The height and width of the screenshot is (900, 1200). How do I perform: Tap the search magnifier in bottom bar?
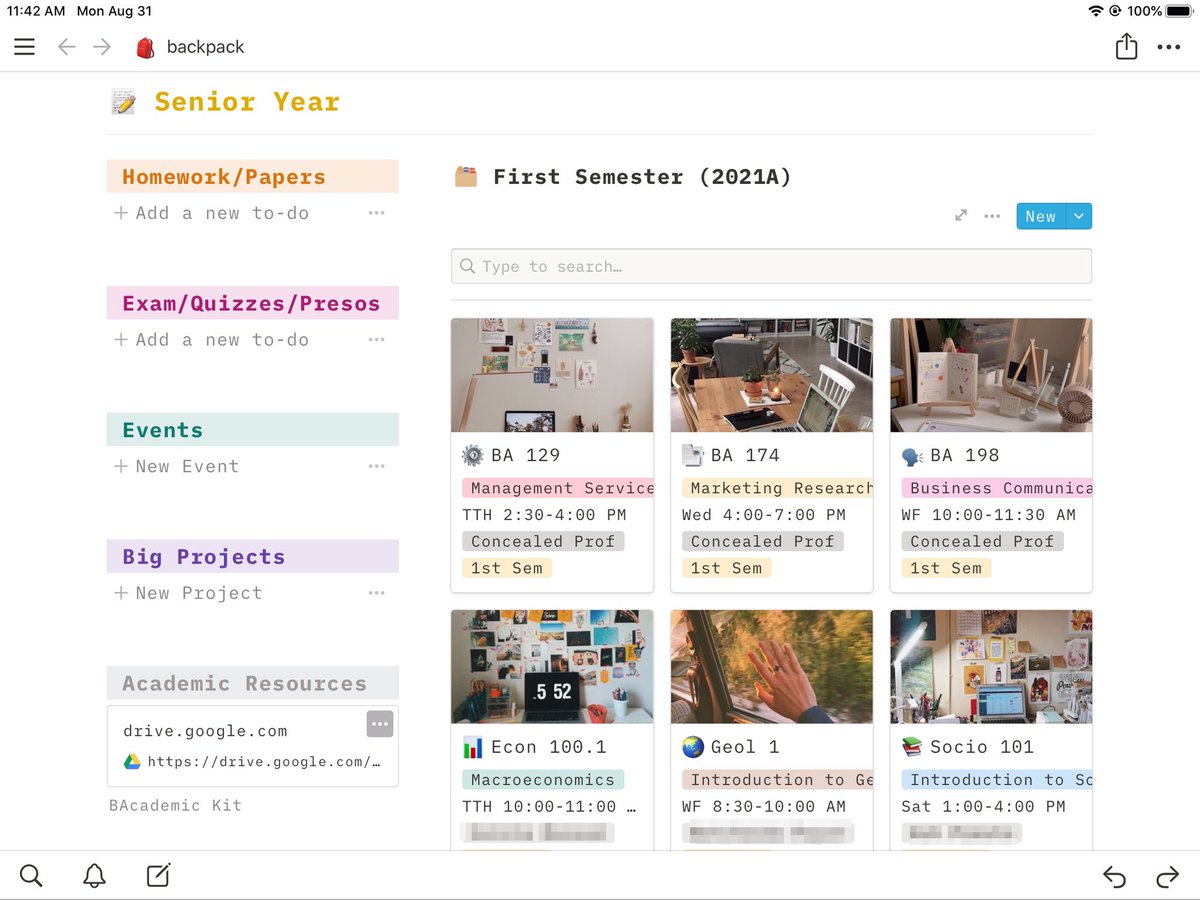click(x=31, y=876)
